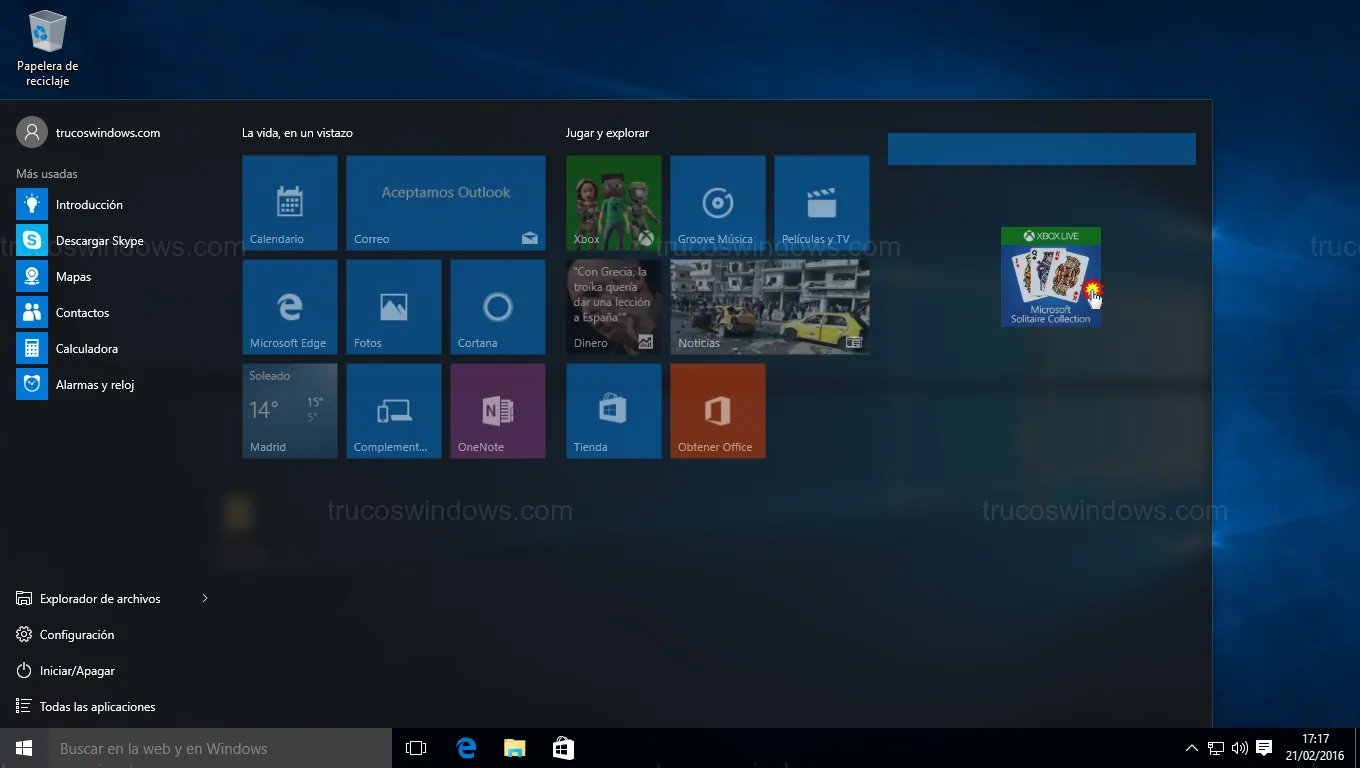Viewport: 1360px width, 768px height.
Task: Click the Obtener Office tile
Action: pyautogui.click(x=717, y=410)
